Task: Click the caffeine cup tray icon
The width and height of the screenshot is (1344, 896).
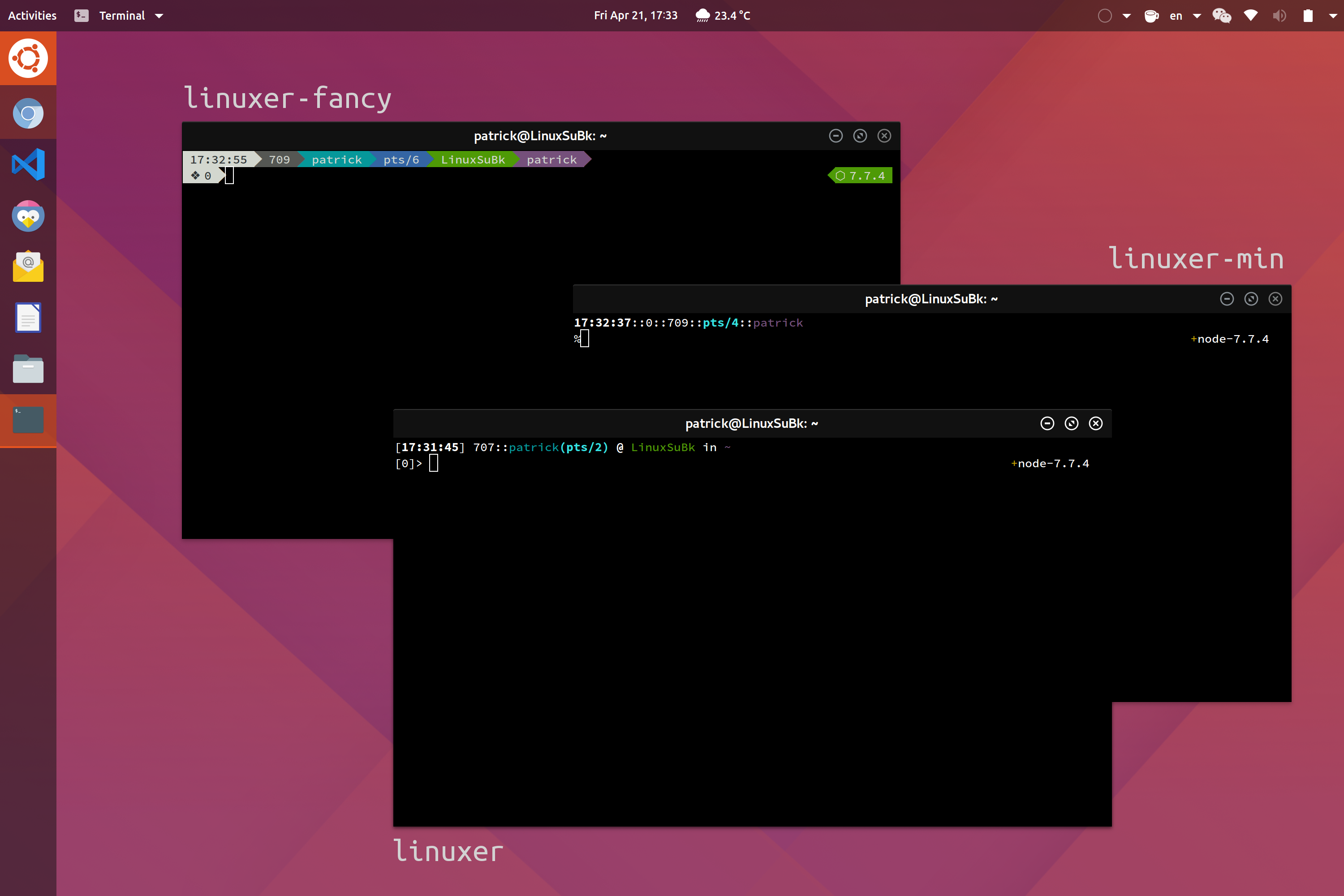Action: [x=1151, y=15]
